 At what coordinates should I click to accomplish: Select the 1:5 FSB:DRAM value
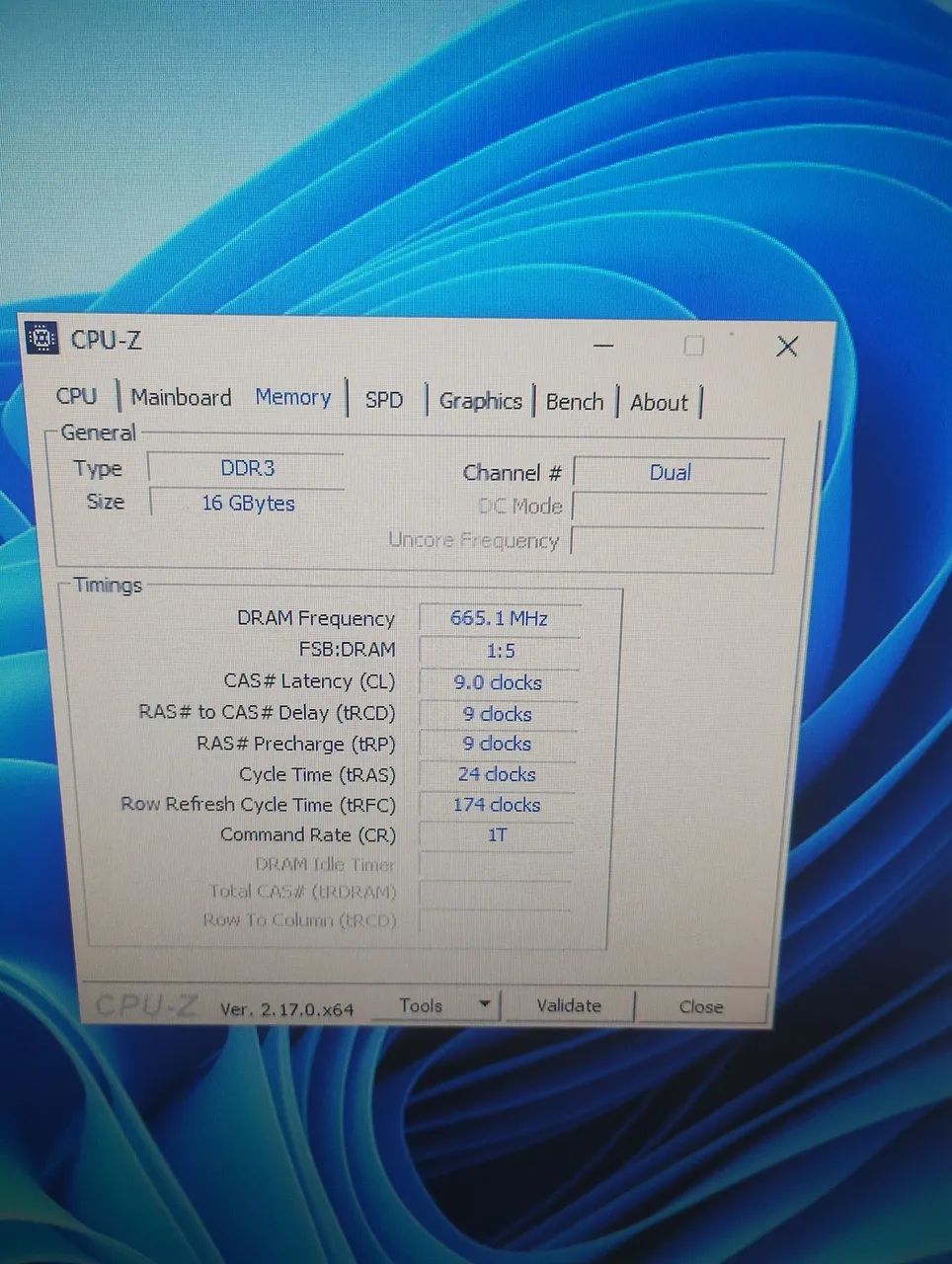[x=500, y=651]
